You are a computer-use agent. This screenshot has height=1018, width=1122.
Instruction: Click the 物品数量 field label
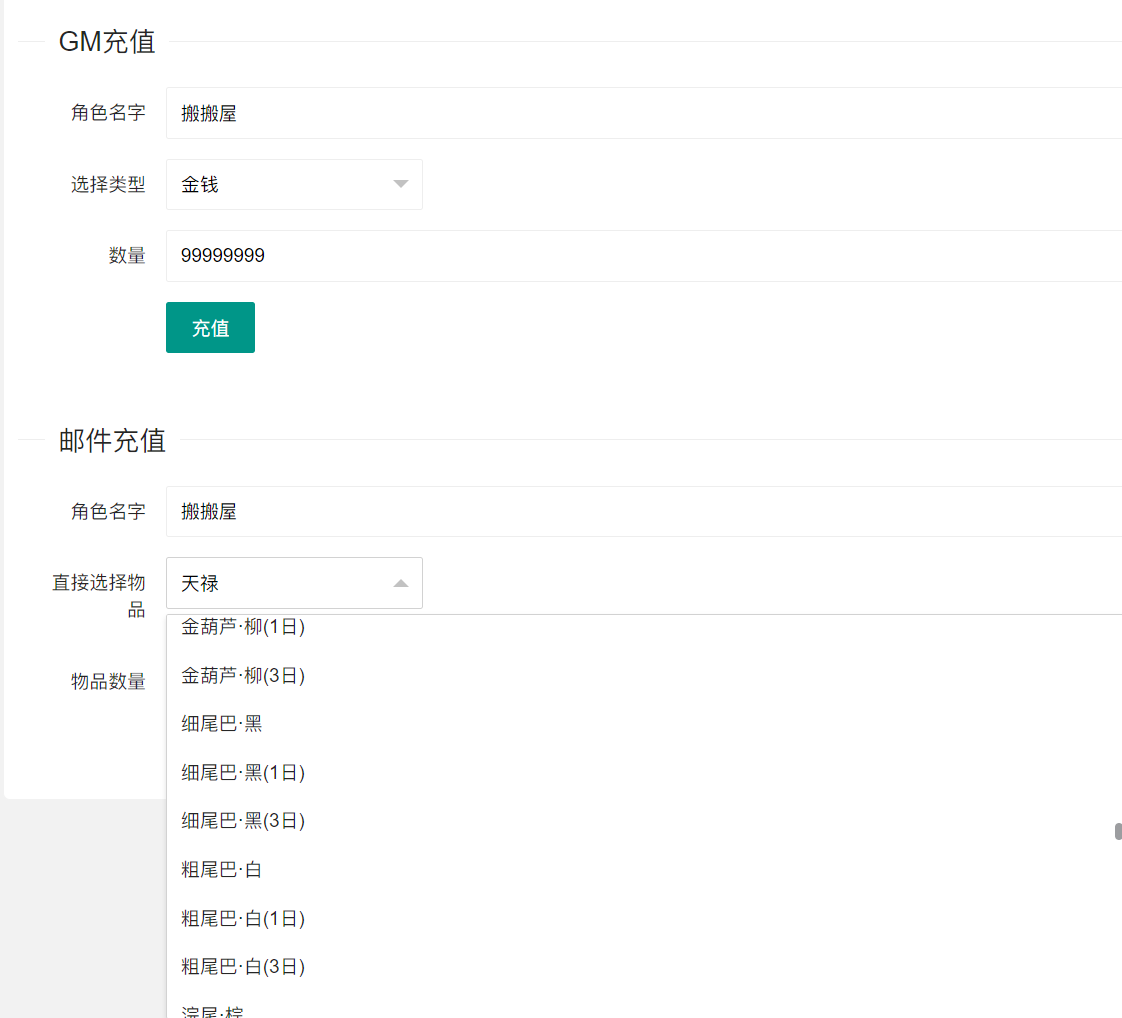click(108, 681)
